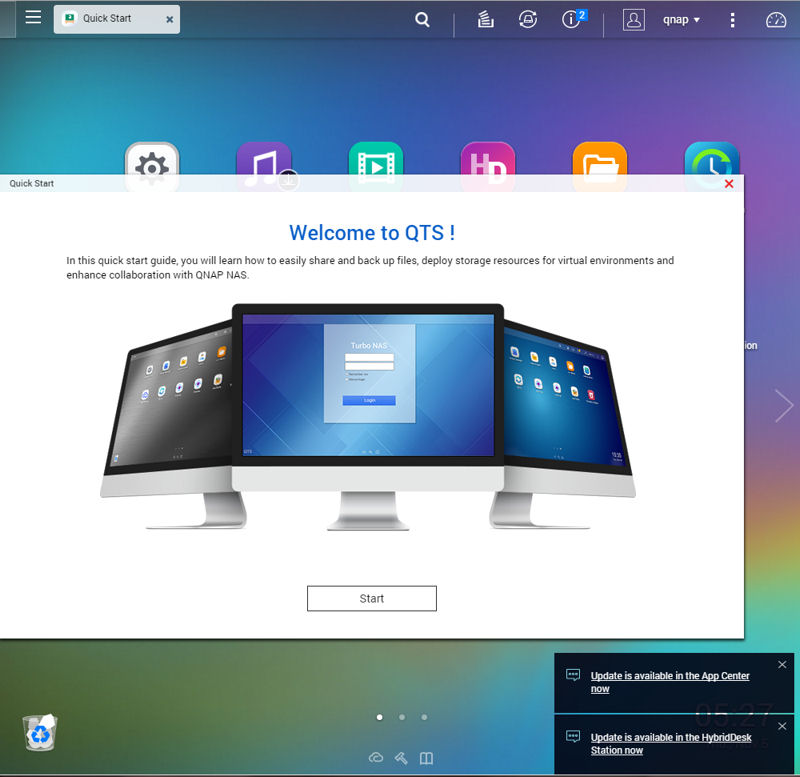Dismiss the App Center update notification
The height and width of the screenshot is (777, 800).
click(x=782, y=665)
